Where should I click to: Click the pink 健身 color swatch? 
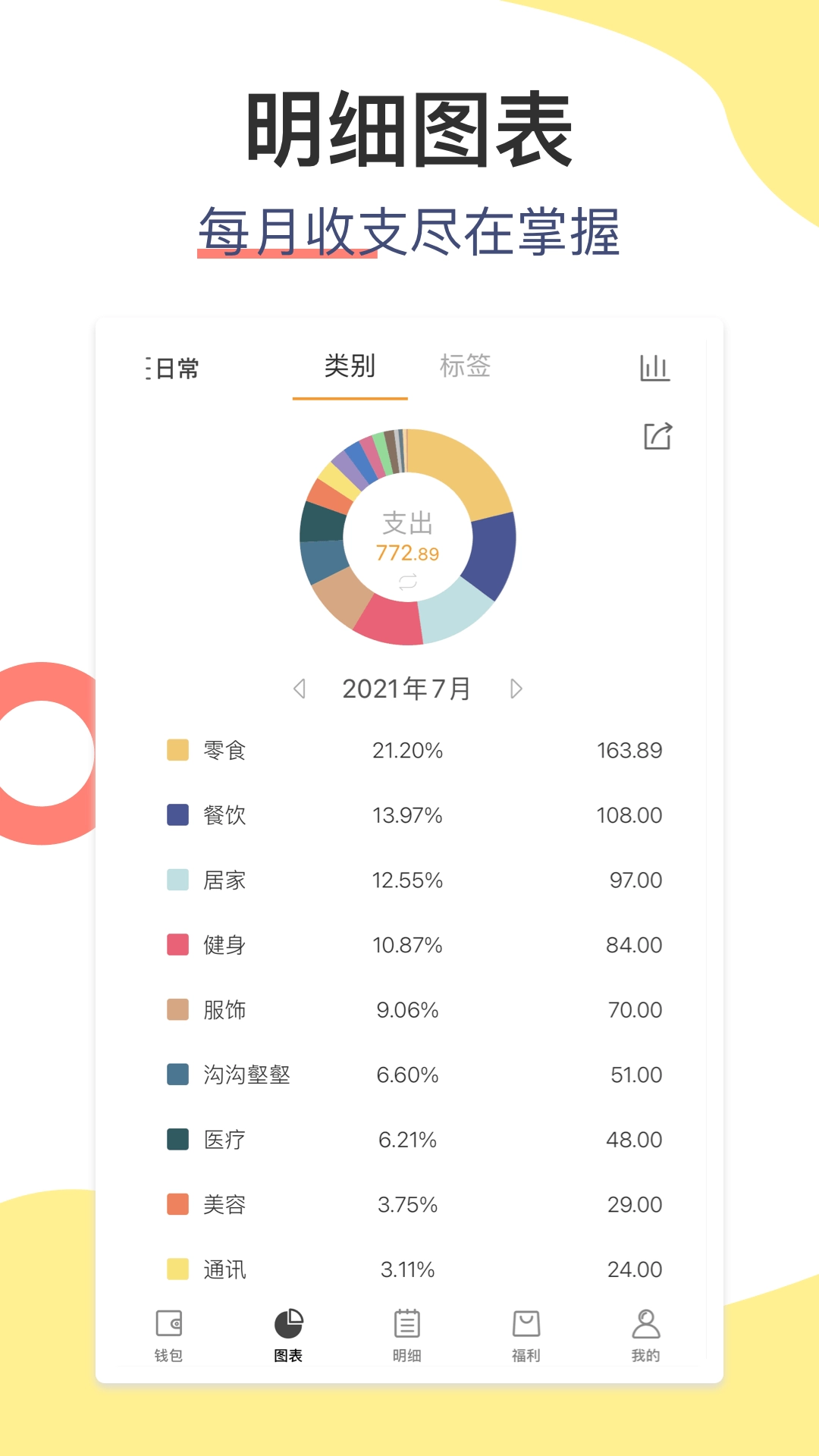[x=177, y=945]
